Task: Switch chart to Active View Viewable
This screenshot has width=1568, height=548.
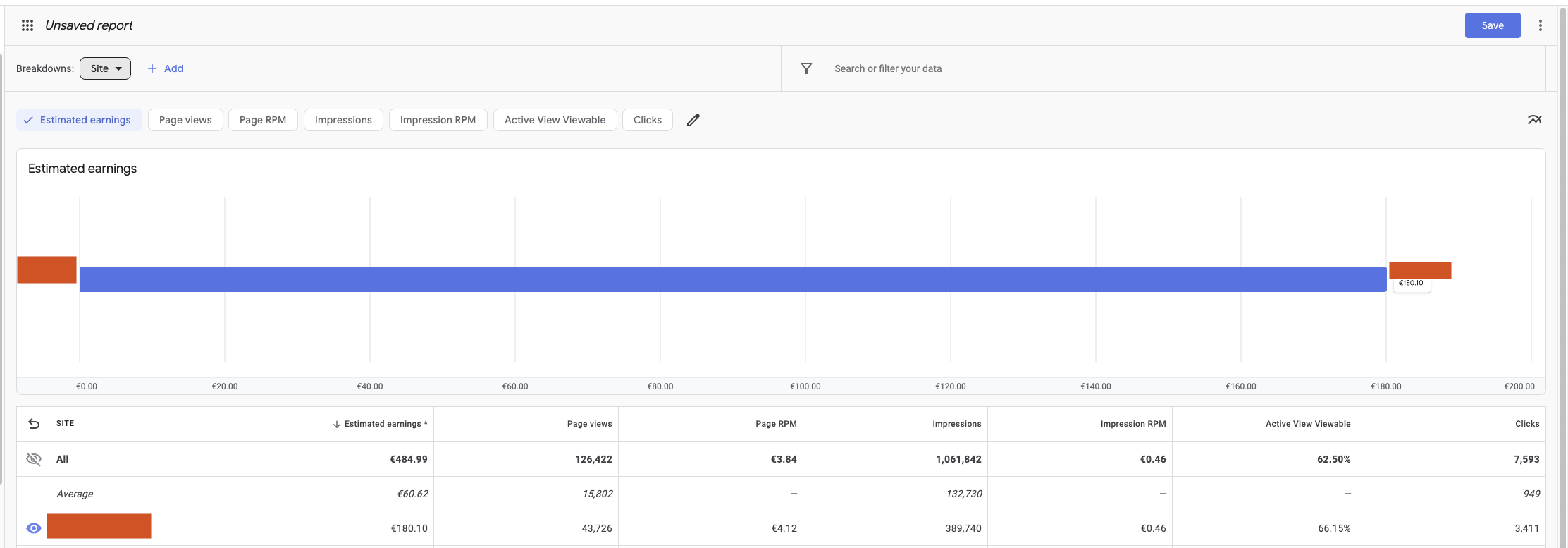Action: (x=555, y=120)
